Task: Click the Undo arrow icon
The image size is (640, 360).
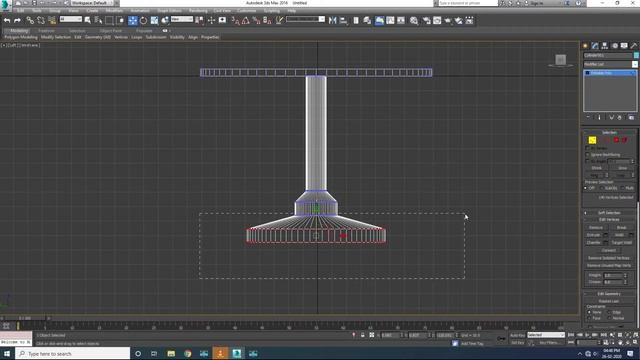Action: 7,20
